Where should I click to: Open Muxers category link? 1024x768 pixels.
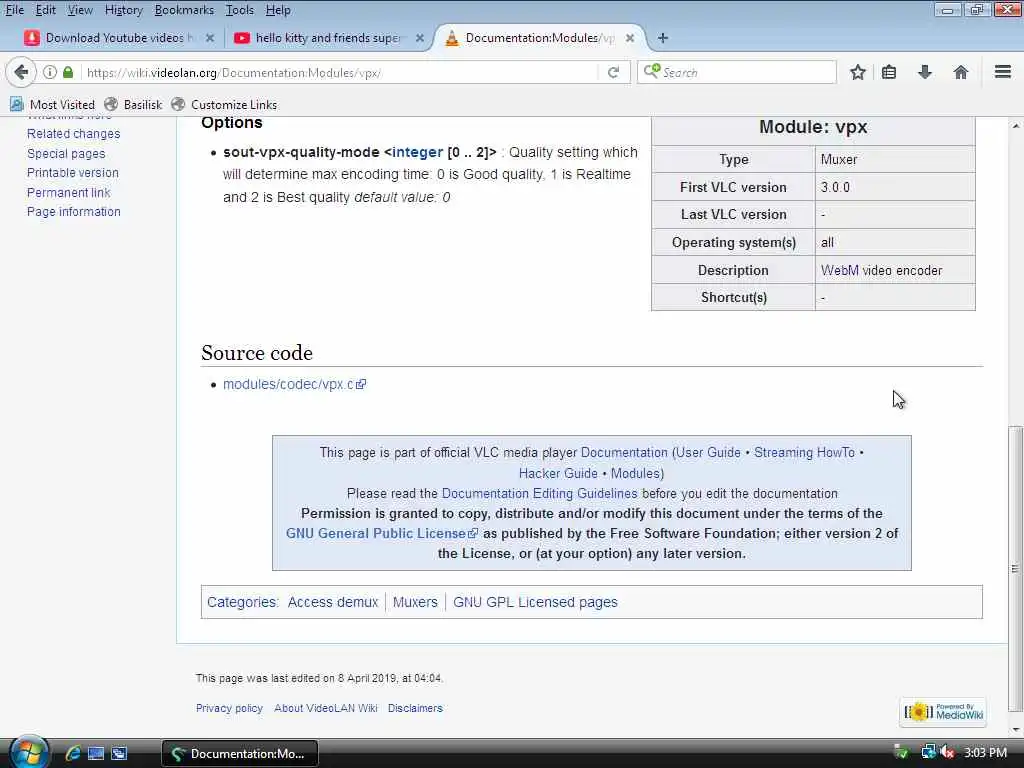[415, 602]
